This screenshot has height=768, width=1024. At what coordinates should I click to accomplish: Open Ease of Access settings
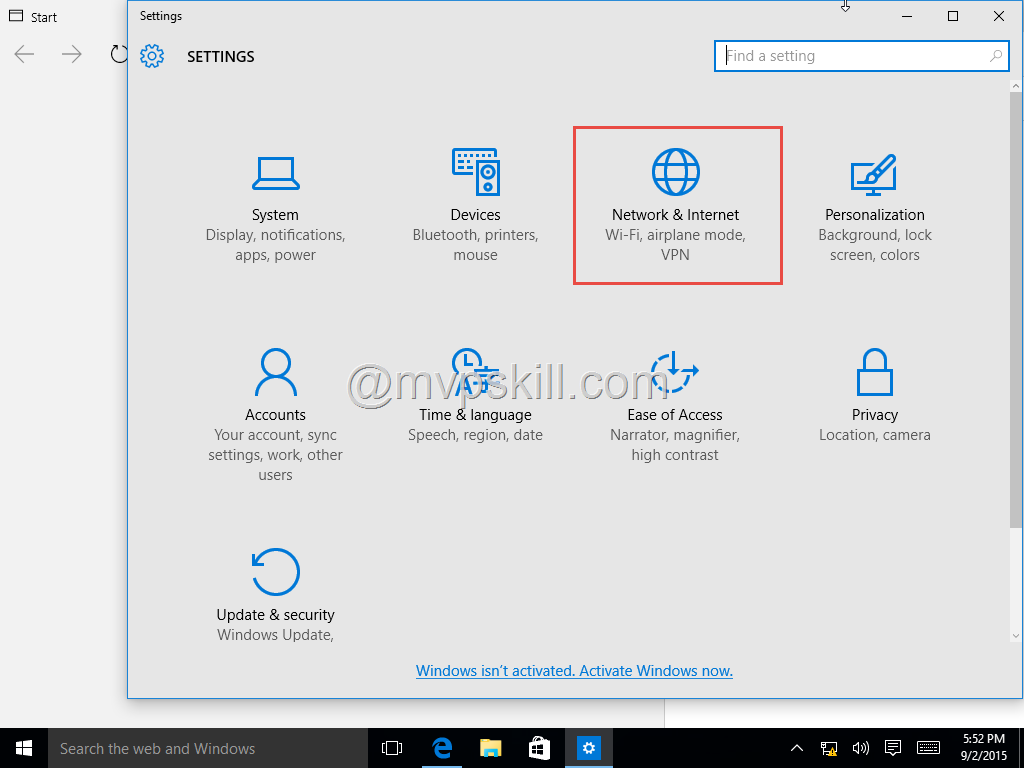tap(675, 405)
